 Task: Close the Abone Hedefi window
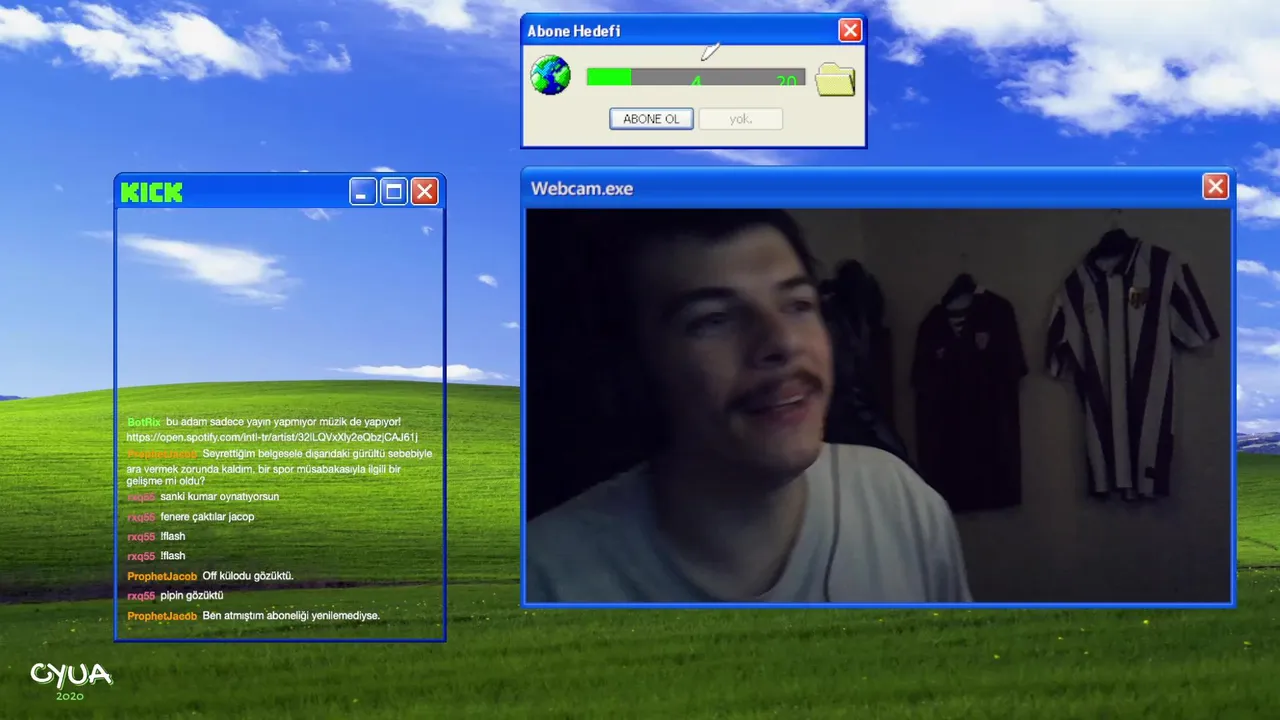pyautogui.click(x=850, y=31)
